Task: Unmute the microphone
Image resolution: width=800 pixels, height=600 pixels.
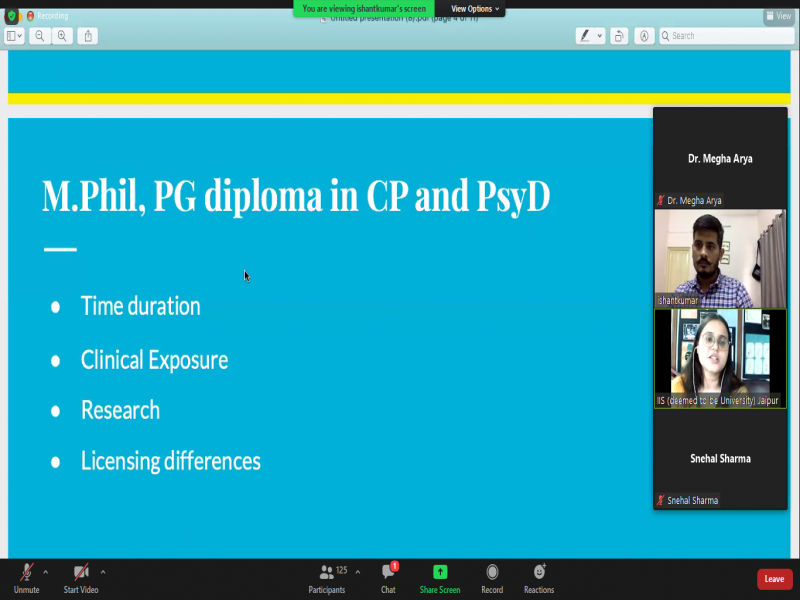Action: pos(26,577)
